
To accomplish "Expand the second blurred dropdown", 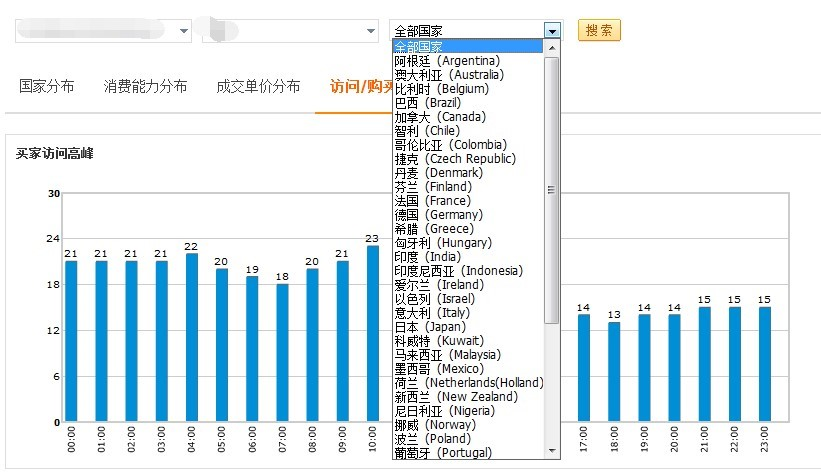I will pyautogui.click(x=371, y=31).
